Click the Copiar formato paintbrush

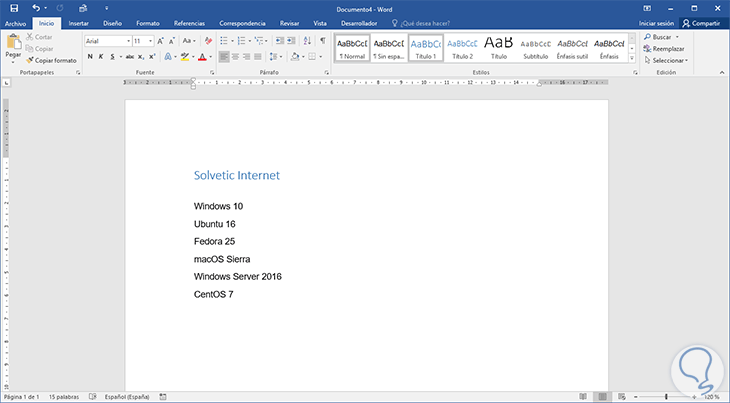pyautogui.click(x=51, y=60)
